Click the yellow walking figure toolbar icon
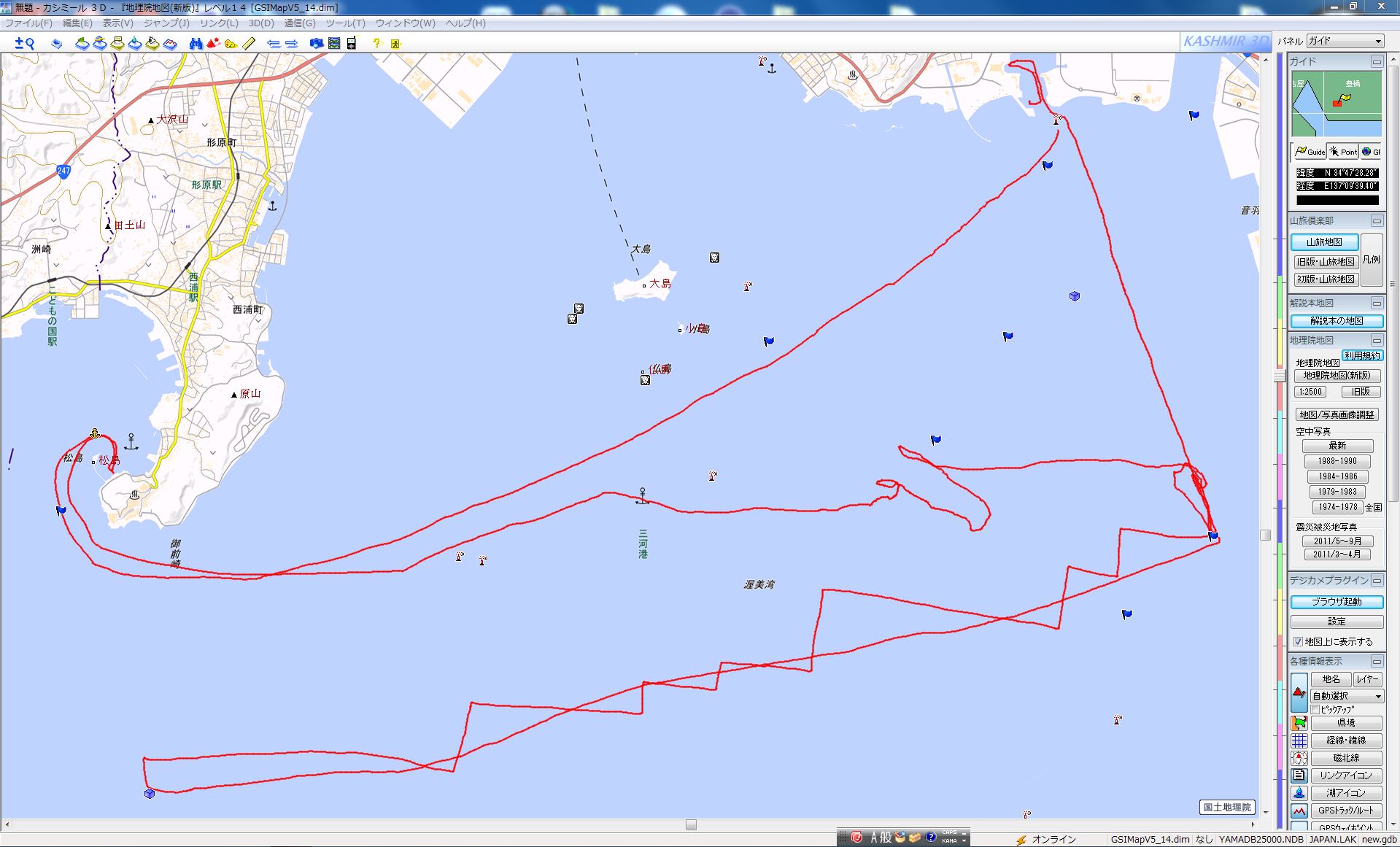Image resolution: width=1400 pixels, height=847 pixels. (395, 44)
